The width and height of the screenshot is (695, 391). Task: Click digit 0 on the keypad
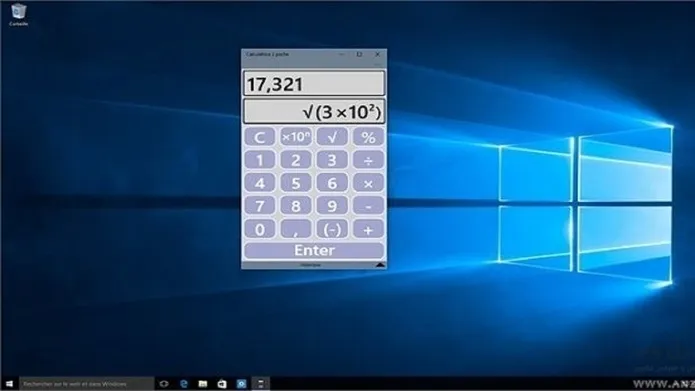point(259,229)
